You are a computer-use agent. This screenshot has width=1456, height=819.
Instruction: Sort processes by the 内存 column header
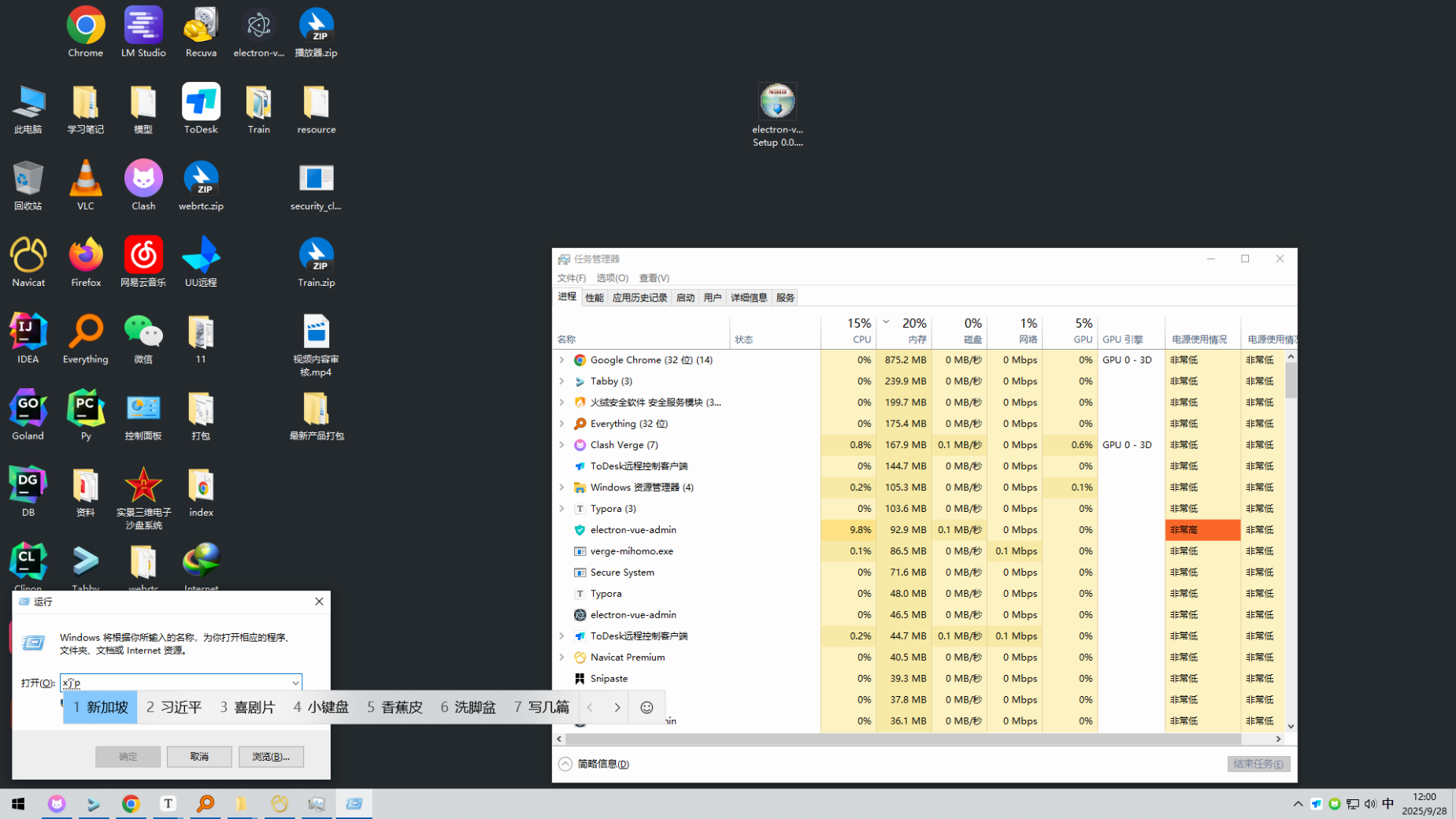tap(904, 332)
